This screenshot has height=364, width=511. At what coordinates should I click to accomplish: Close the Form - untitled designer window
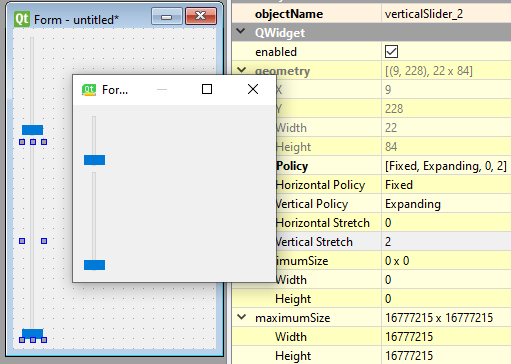(x=201, y=16)
